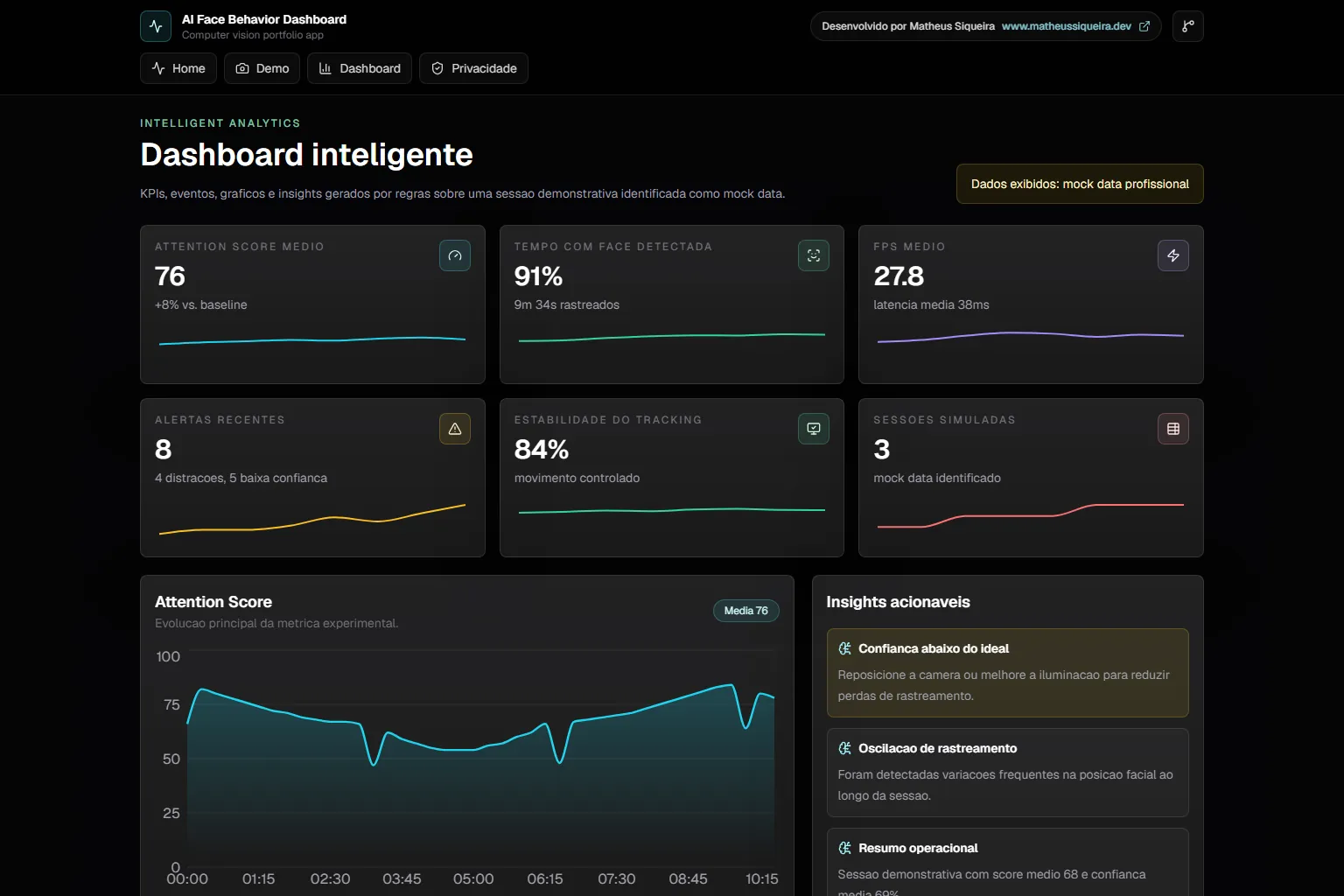This screenshot has height=896, width=1344.
Task: Click the 27.8 FPS value
Action: (899, 276)
